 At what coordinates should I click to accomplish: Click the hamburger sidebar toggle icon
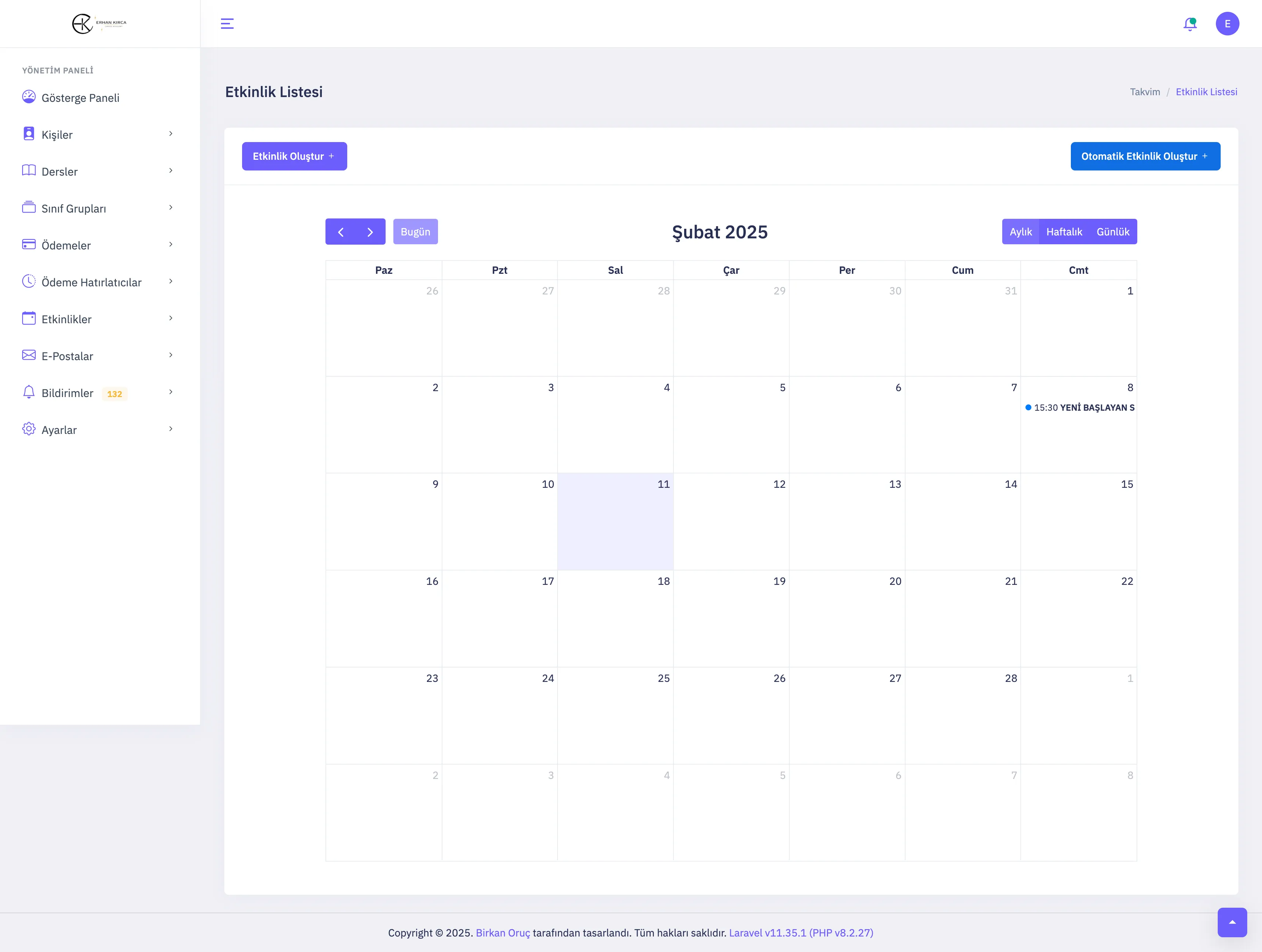tap(227, 23)
